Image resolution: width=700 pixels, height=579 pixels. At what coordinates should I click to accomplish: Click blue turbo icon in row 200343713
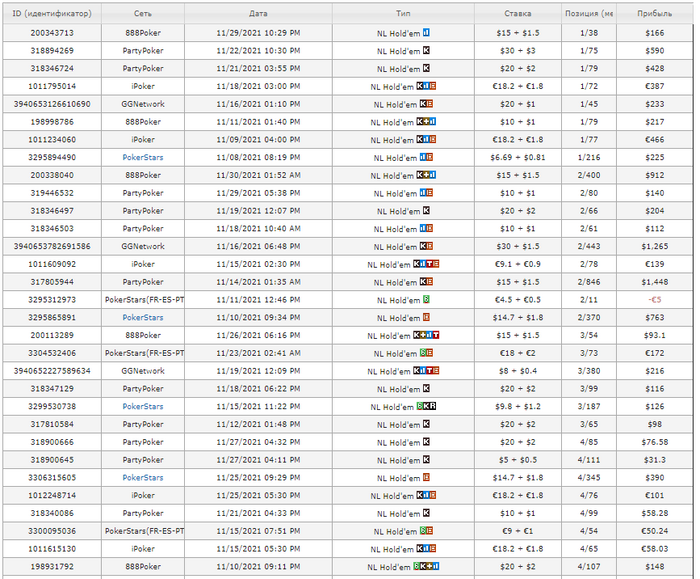point(426,33)
